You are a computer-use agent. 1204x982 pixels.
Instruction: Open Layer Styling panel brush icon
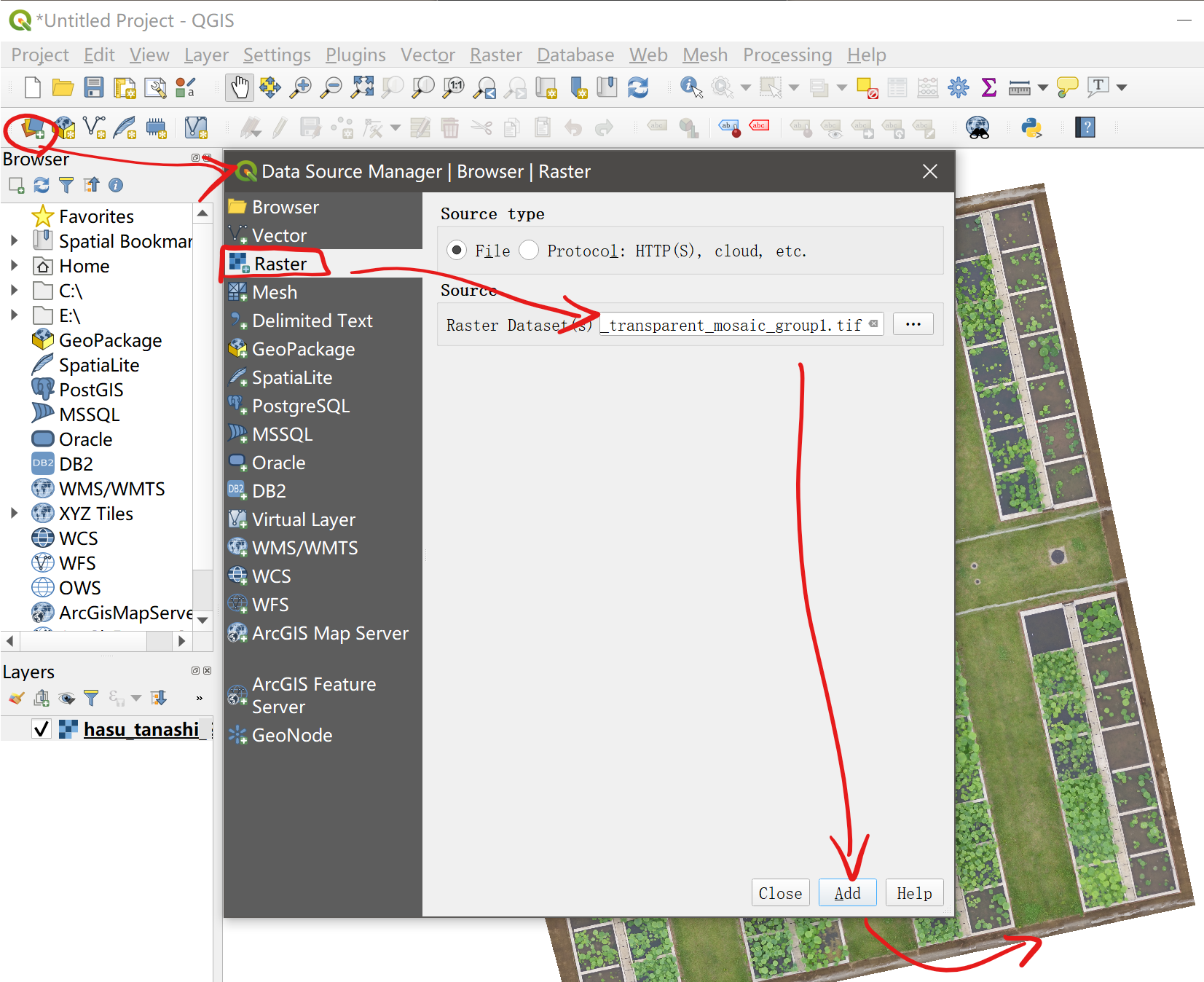(x=16, y=698)
